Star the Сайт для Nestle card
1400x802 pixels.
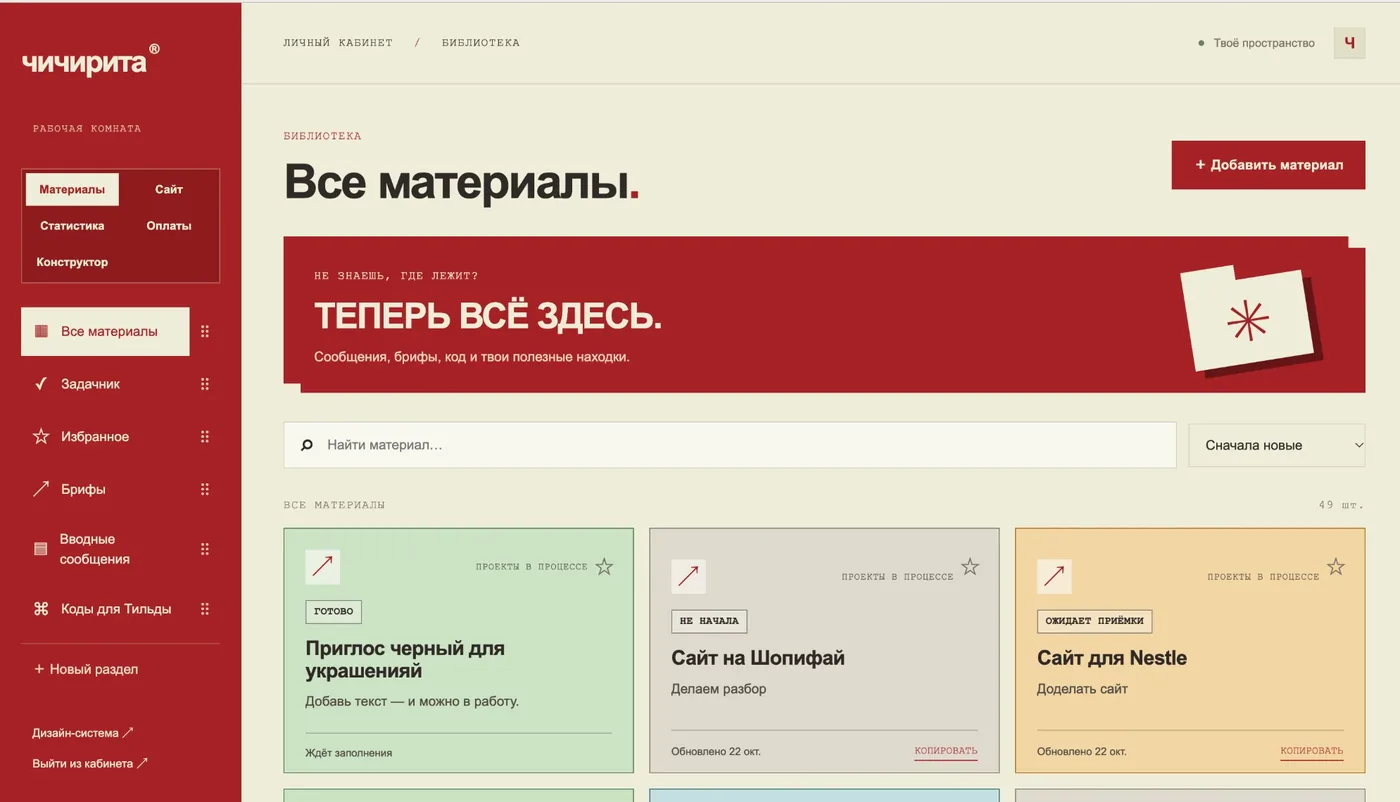[x=1336, y=567]
